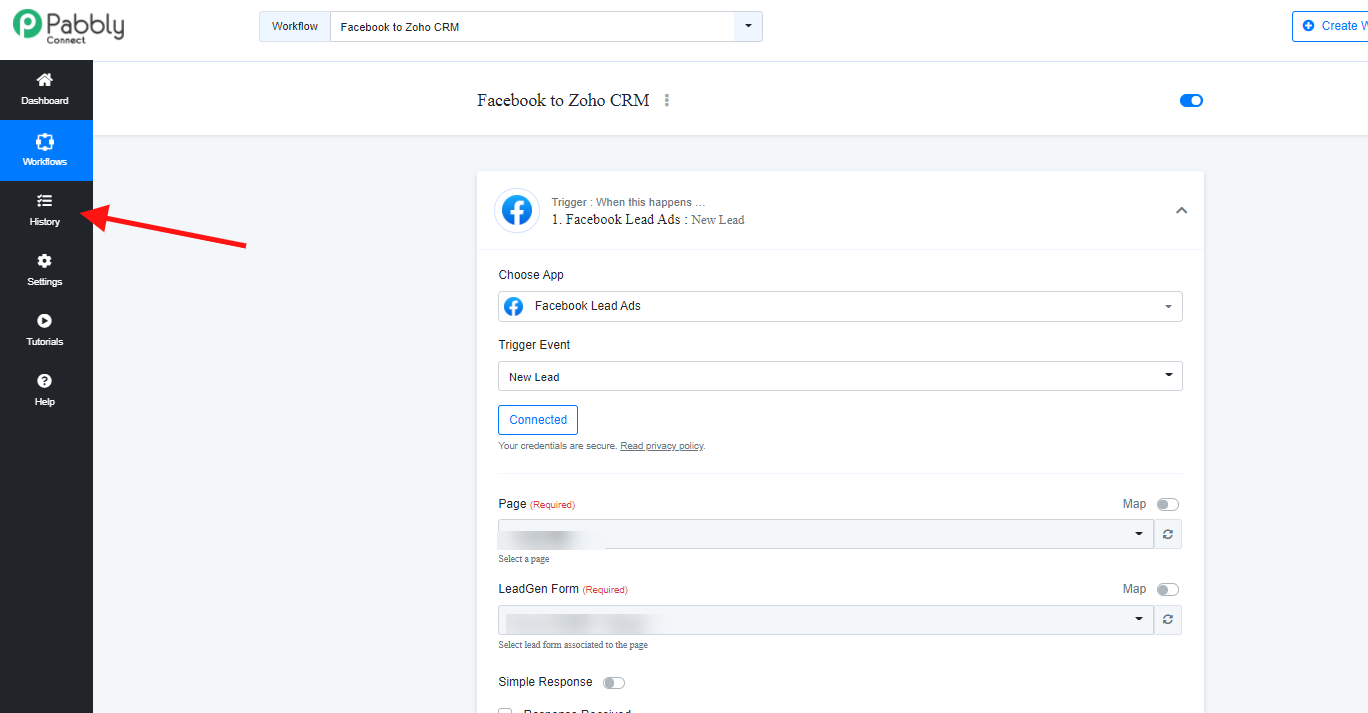Collapse the trigger step chevron
This screenshot has width=1368, height=713.
(1181, 211)
